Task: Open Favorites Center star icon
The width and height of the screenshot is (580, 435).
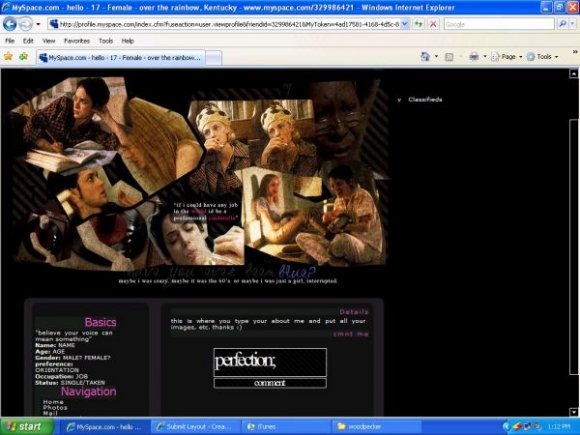Action: (8, 57)
